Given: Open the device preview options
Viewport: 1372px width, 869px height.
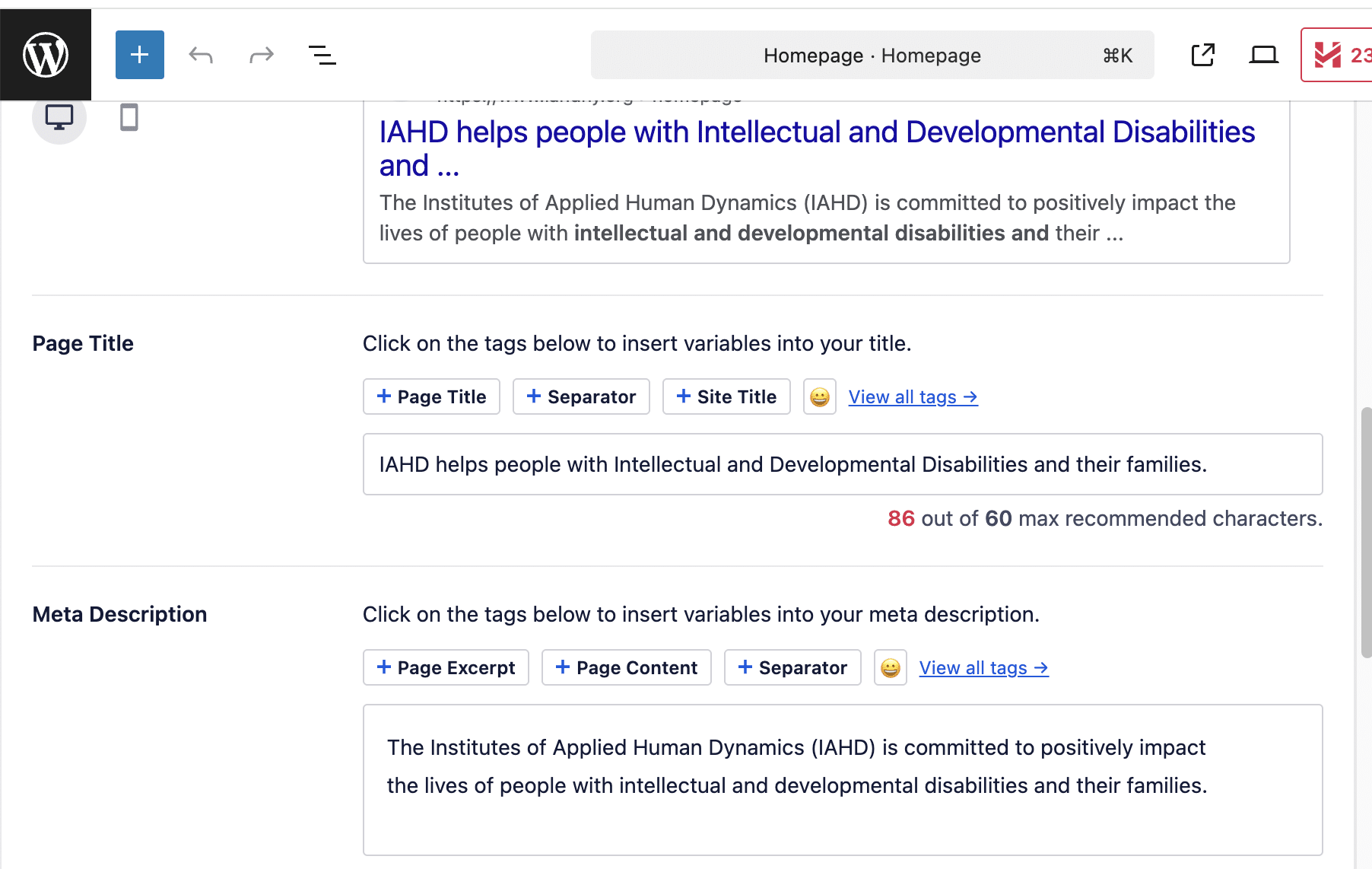Looking at the screenshot, I should pyautogui.click(x=1262, y=54).
